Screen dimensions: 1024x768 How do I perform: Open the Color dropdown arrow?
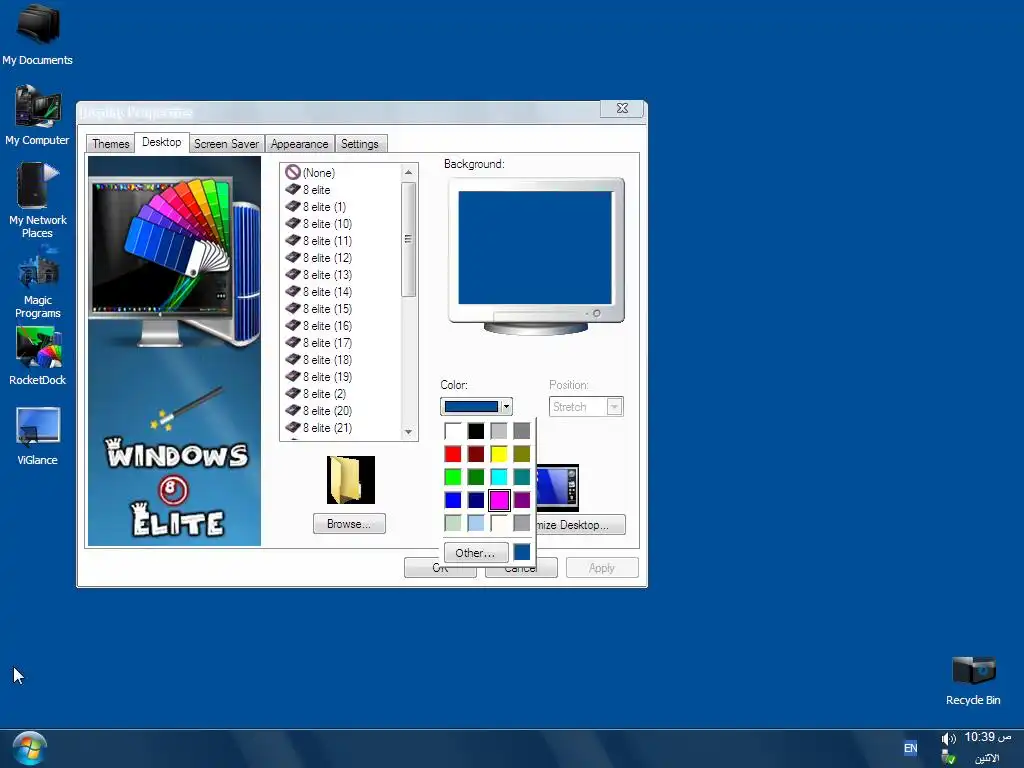505,407
